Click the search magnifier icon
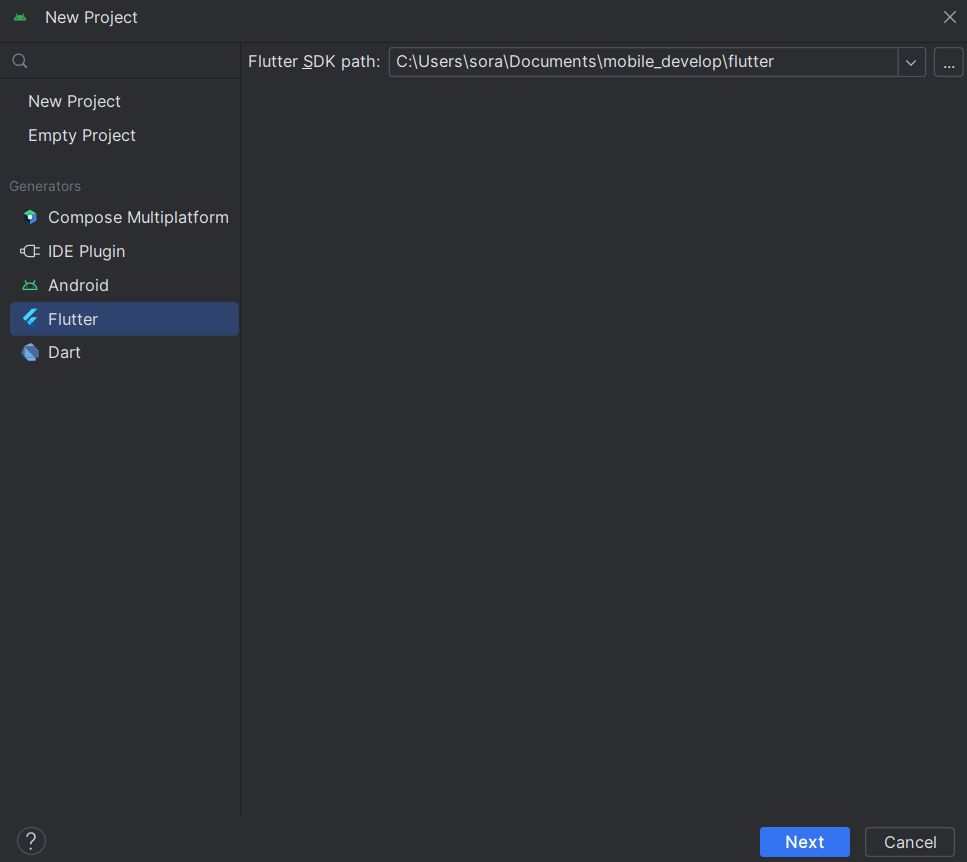 point(19,61)
